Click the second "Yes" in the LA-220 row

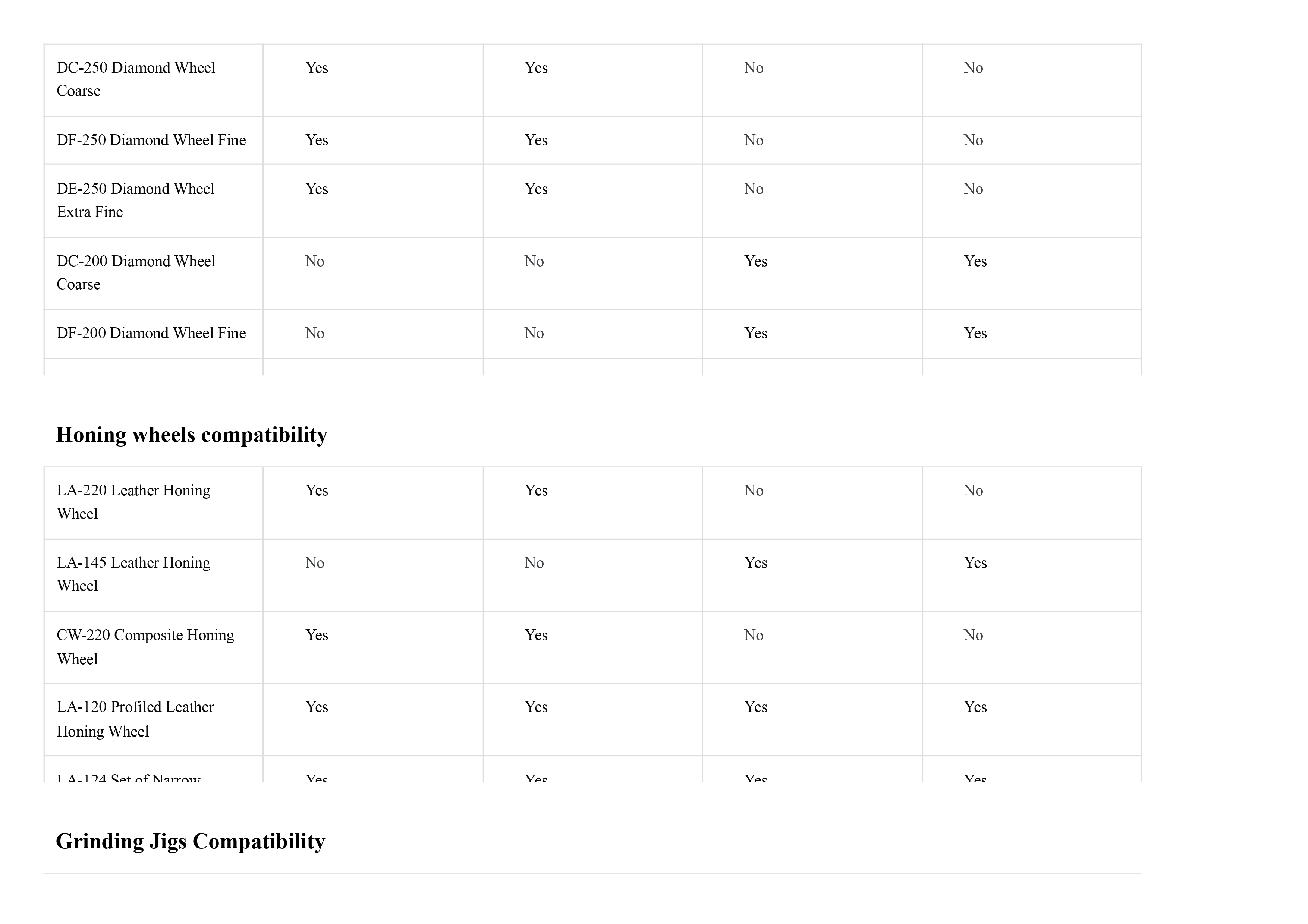[x=535, y=491]
